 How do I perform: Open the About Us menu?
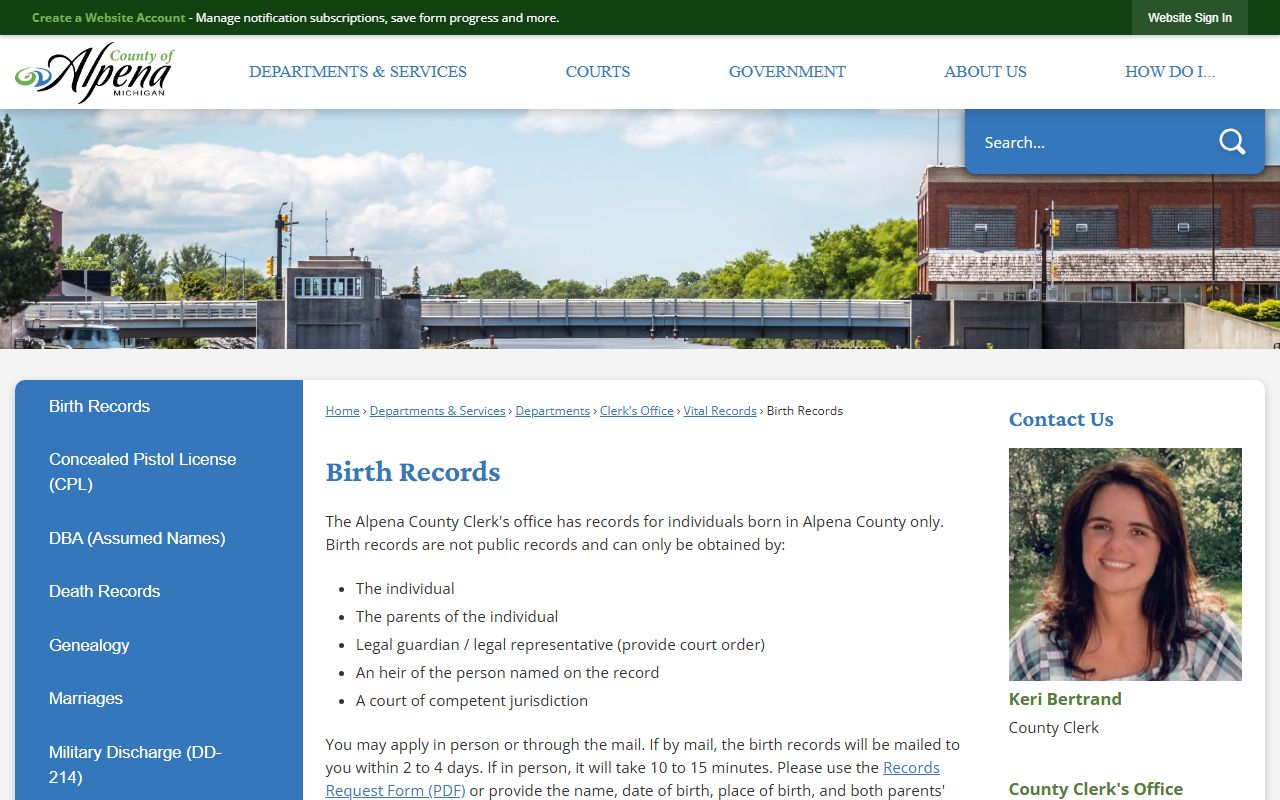click(985, 72)
